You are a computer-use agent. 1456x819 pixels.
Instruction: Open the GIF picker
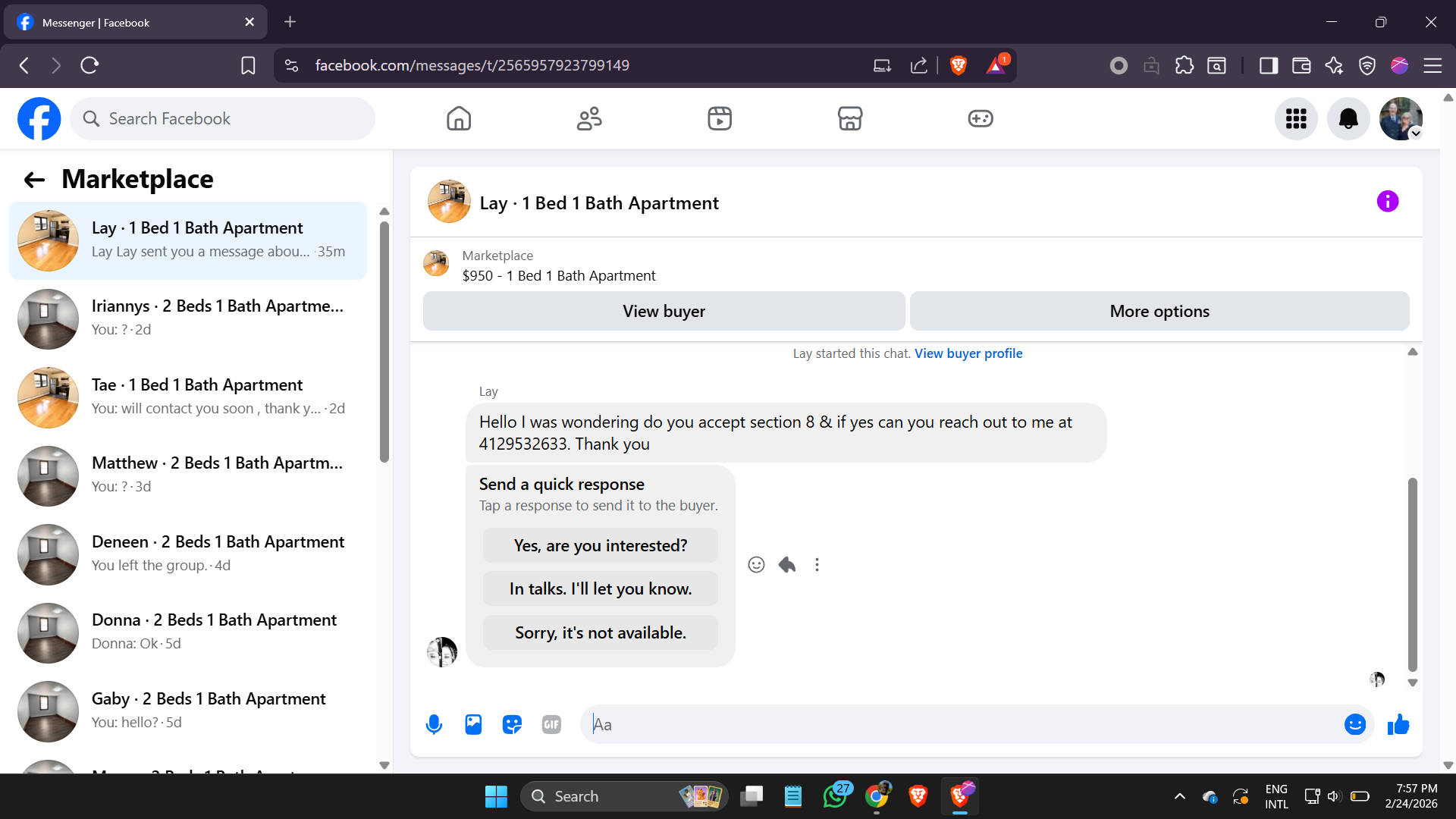(551, 725)
